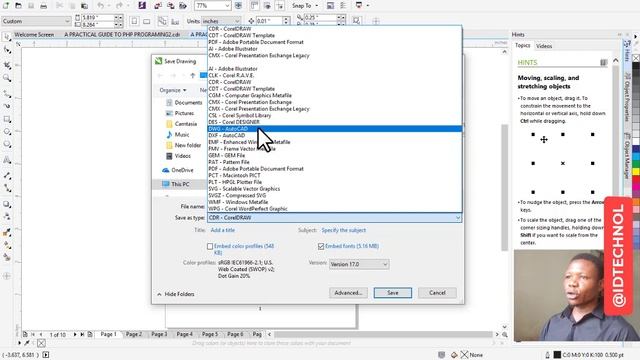Click the Print icon in standard toolbar
640x360 pixels.
click(x=43, y=6)
